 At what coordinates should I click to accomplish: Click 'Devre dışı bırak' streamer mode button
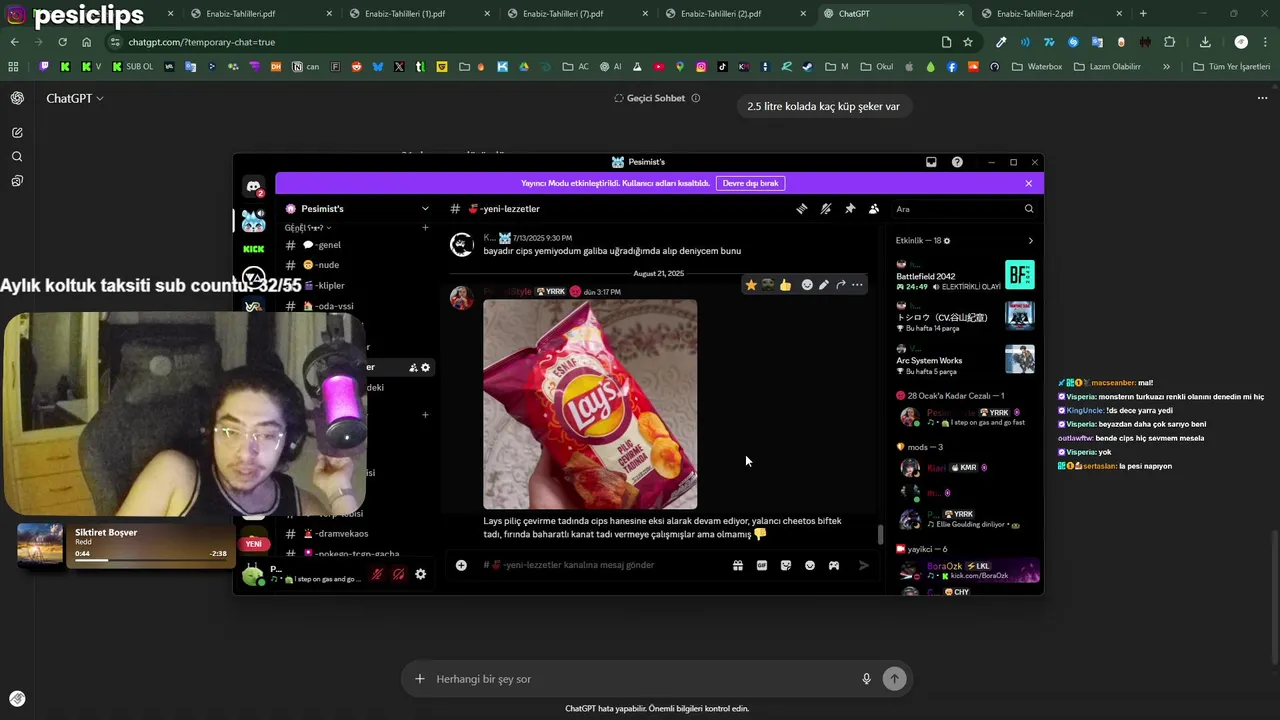point(750,183)
